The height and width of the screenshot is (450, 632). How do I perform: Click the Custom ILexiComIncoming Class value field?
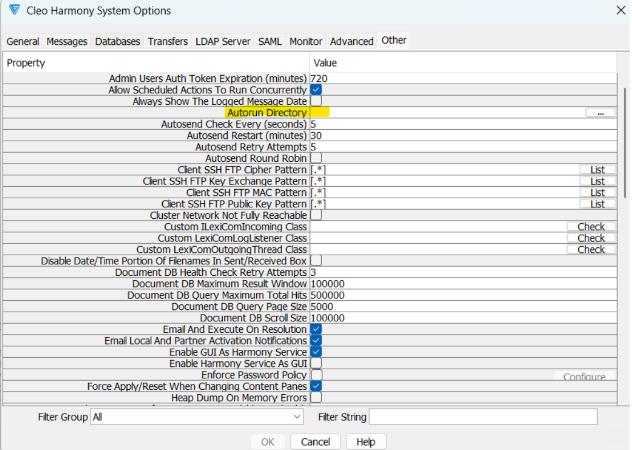(438, 227)
